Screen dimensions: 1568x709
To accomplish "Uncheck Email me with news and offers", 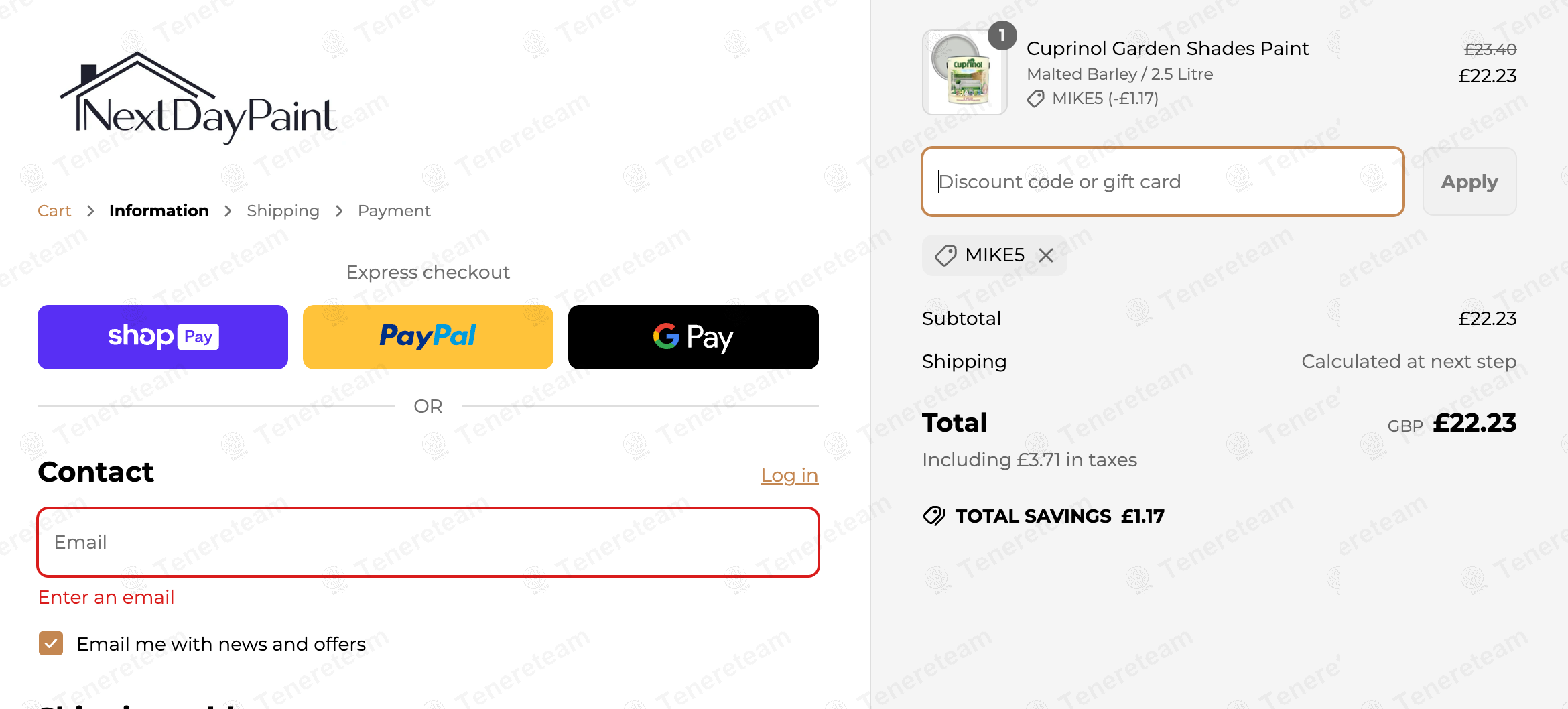I will tap(51, 643).
